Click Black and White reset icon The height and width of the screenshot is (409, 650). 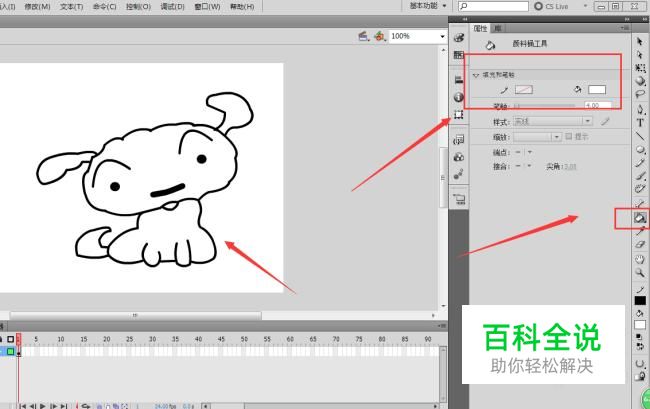click(640, 337)
